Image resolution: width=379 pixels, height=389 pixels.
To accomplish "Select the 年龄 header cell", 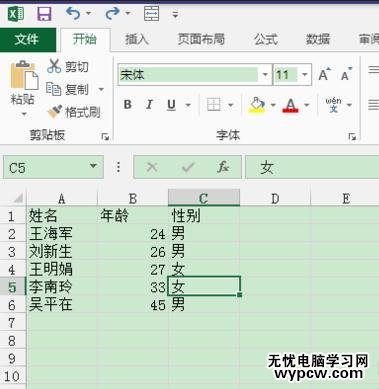I will [133, 216].
